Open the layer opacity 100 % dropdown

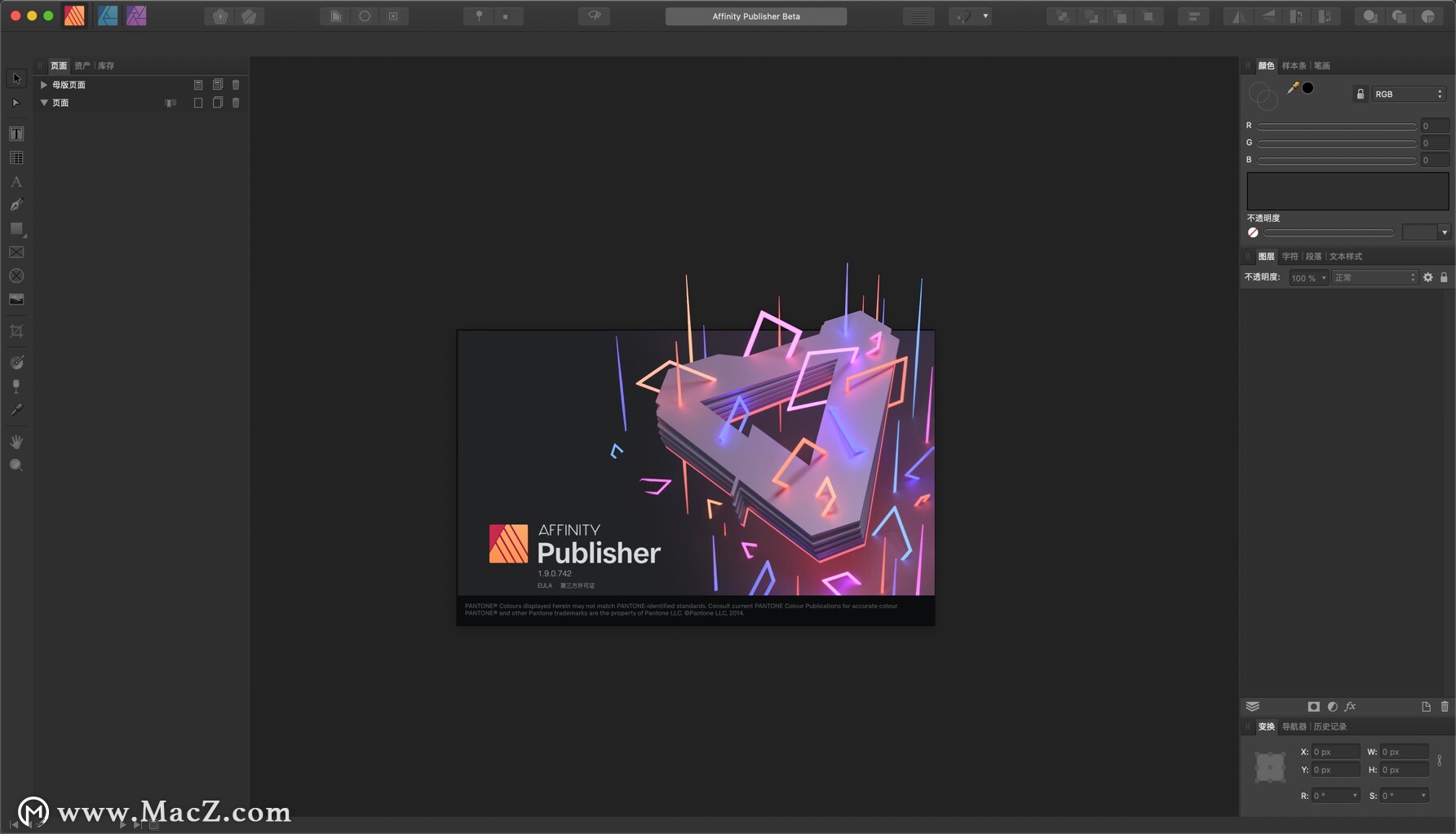coord(1308,278)
